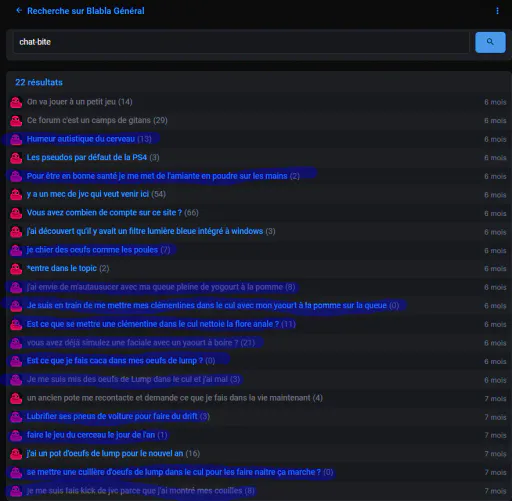Click "6 mois" date on the PS4 pseudos row
Viewport: 512px width, 501px height.
[x=495, y=158]
